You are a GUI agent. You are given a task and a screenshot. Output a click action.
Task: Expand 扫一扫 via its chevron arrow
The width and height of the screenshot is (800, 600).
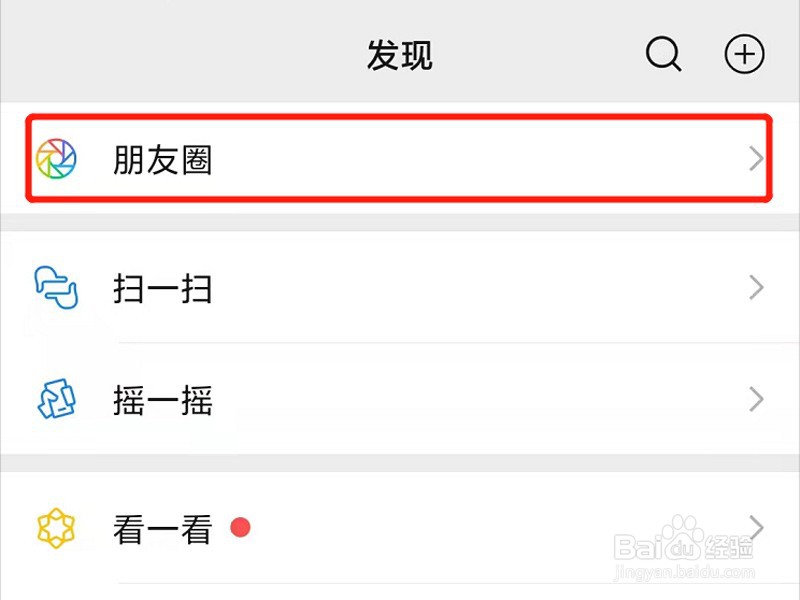[x=757, y=288]
